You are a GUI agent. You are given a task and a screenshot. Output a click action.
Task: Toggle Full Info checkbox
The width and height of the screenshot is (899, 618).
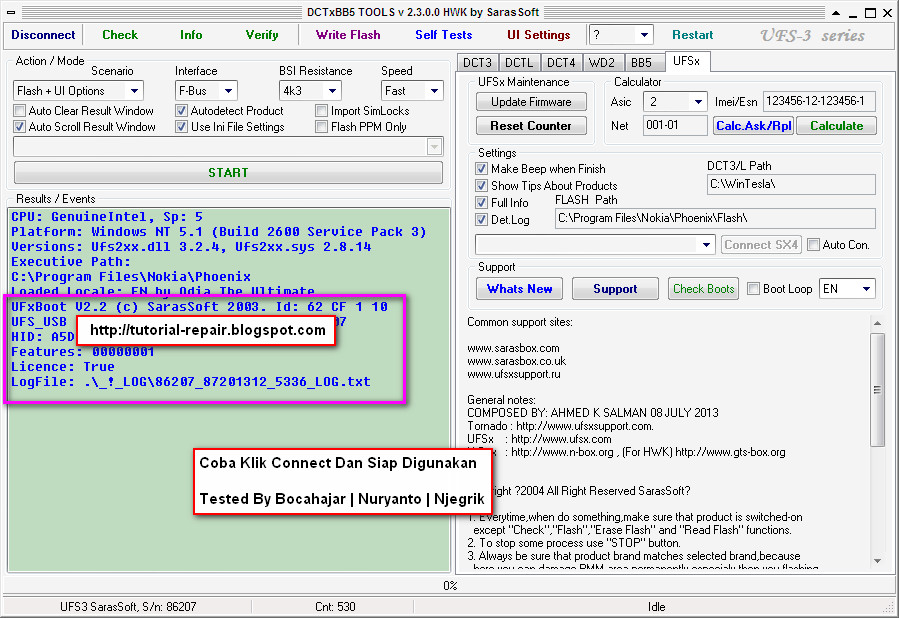[482, 202]
